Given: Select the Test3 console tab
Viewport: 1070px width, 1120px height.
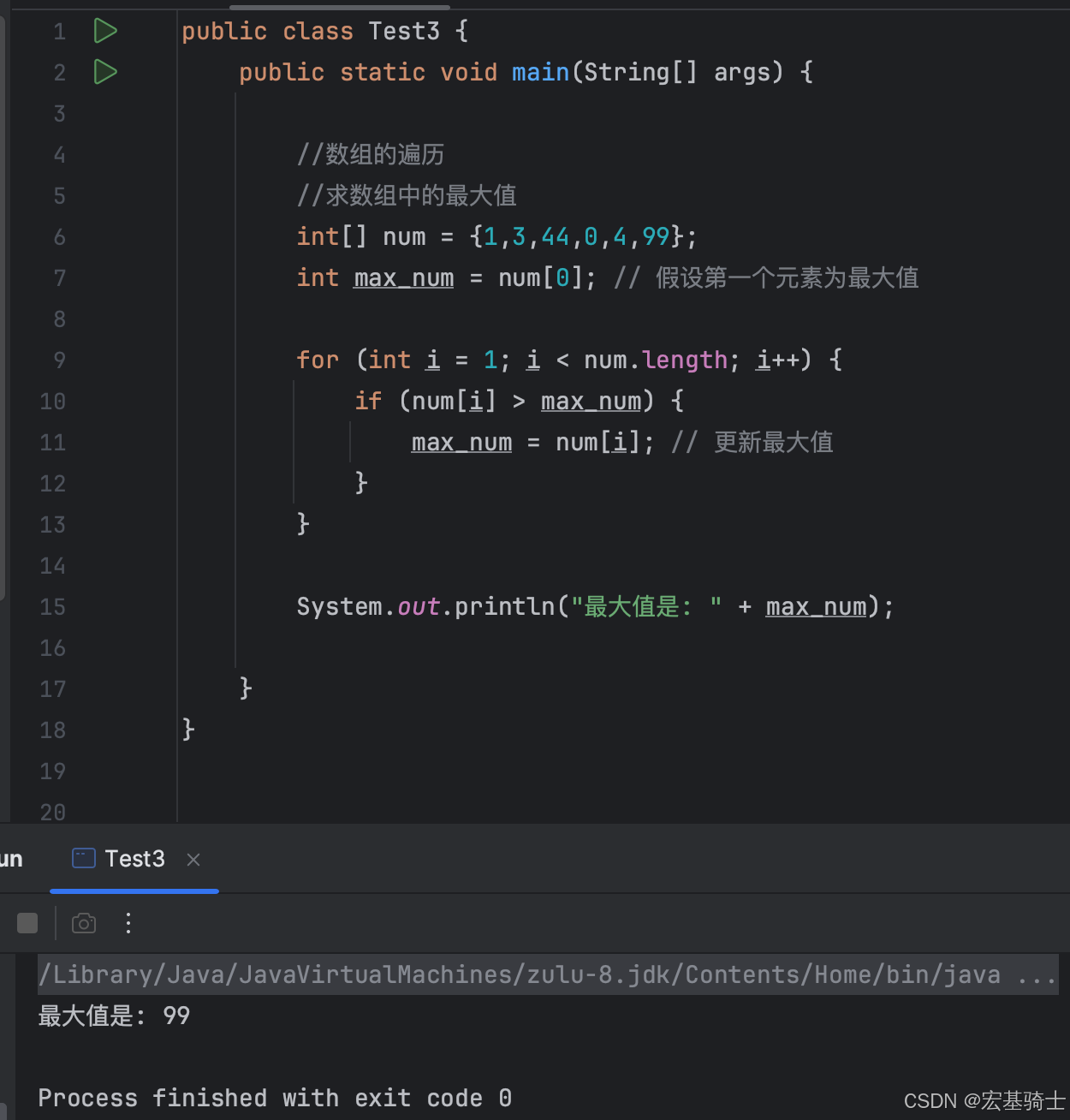Looking at the screenshot, I should coord(134,858).
